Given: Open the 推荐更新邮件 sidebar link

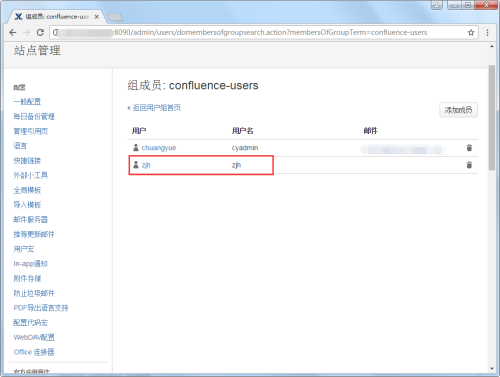Looking at the screenshot, I should (x=34, y=234).
